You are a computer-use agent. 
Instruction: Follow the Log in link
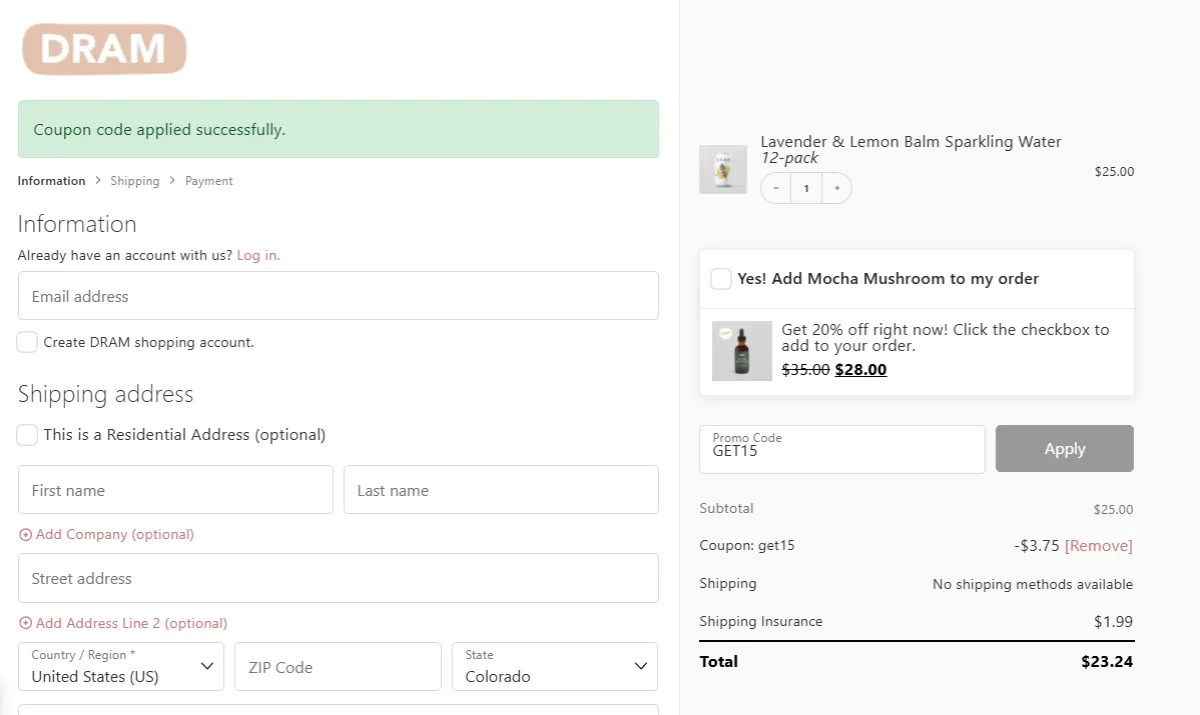pyautogui.click(x=258, y=255)
